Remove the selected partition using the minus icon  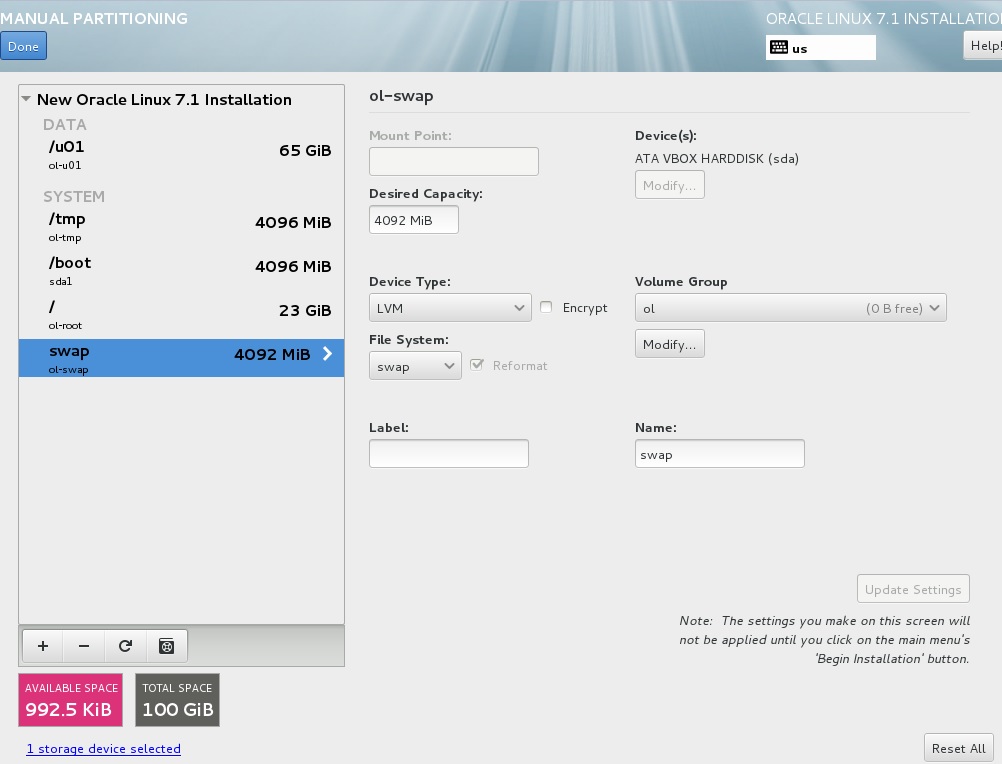click(83, 645)
